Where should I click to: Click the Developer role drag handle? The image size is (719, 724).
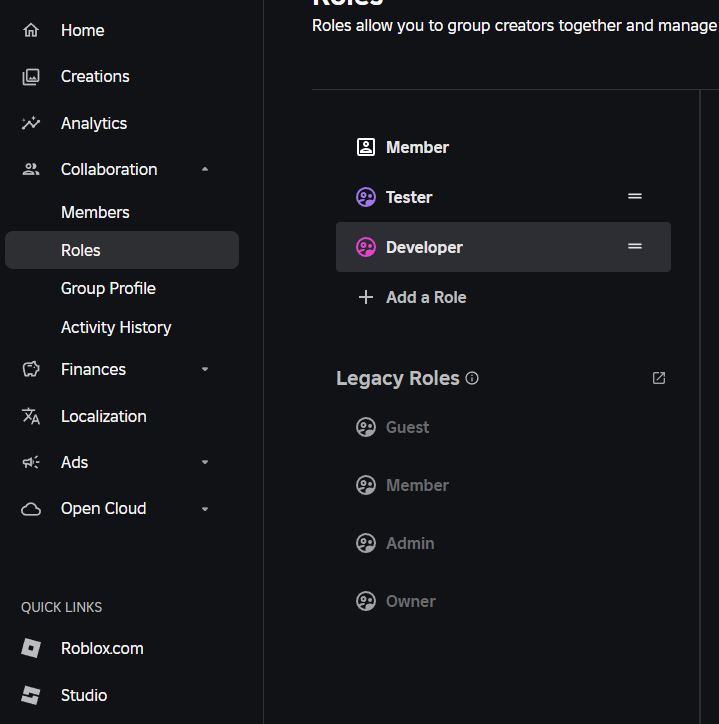635,246
